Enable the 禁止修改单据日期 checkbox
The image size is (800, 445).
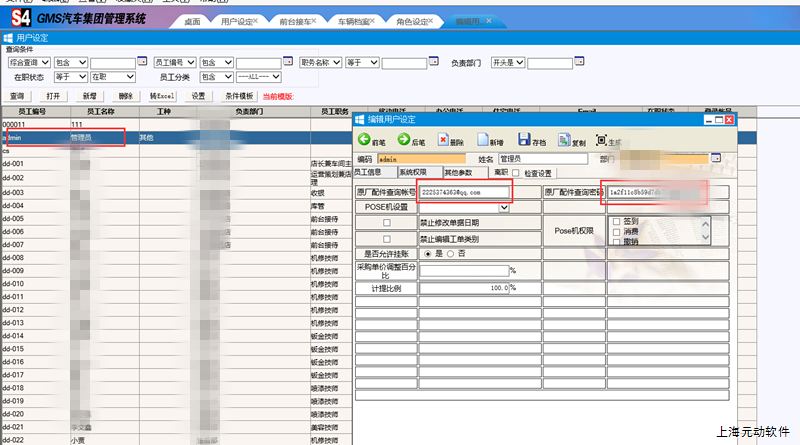[387, 222]
